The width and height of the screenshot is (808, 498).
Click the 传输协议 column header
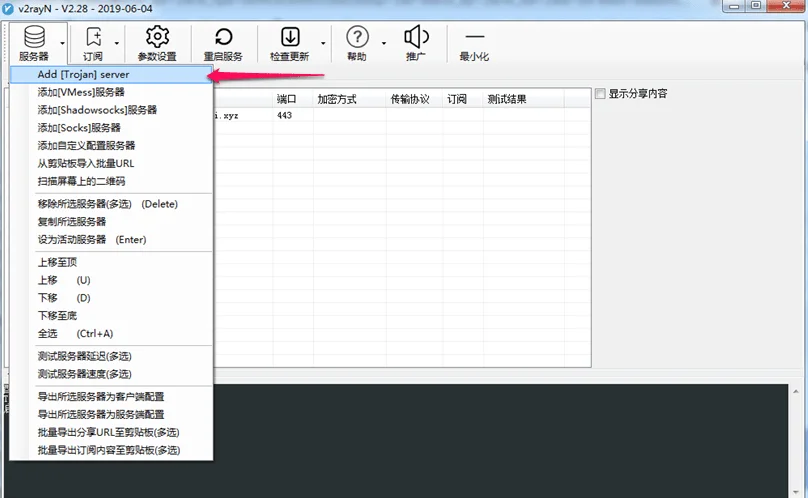click(414, 99)
